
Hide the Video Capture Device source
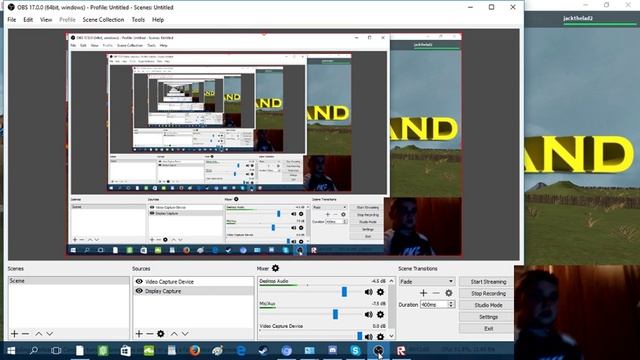click(139, 282)
